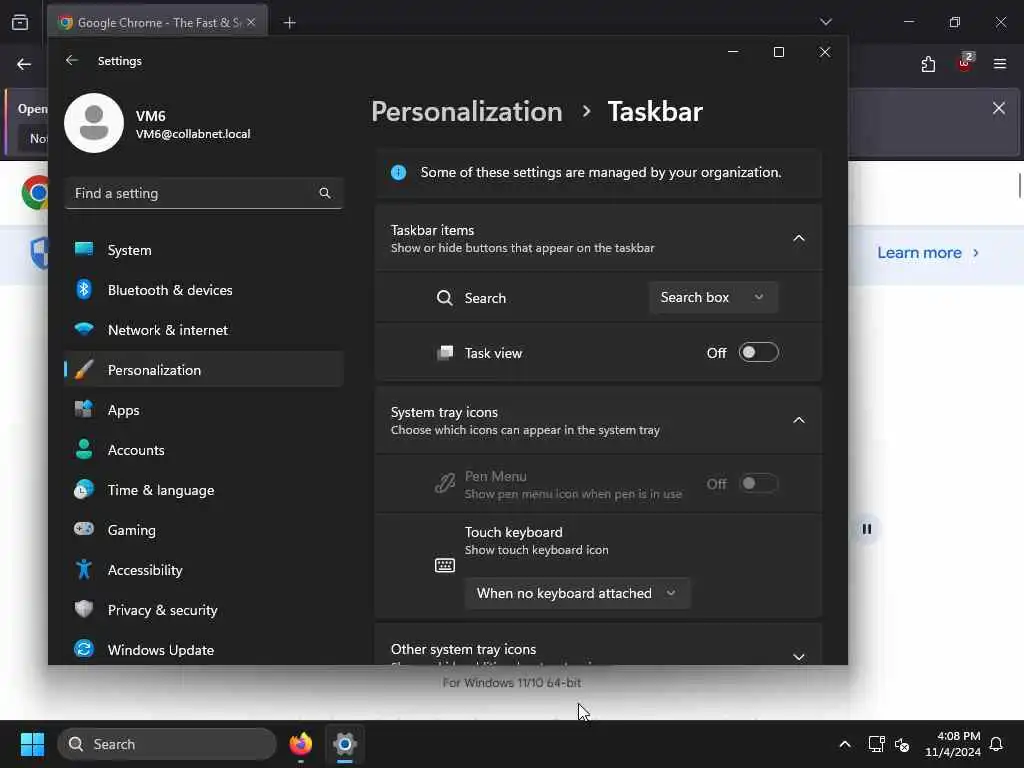Click the Task view icon in settings row
1024x768 pixels.
point(445,353)
